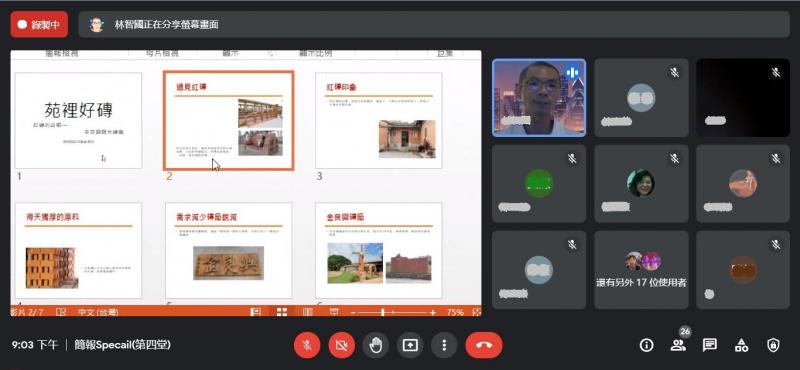Click the red 錄製中 recording indicator
800x370 pixels.
[39, 24]
